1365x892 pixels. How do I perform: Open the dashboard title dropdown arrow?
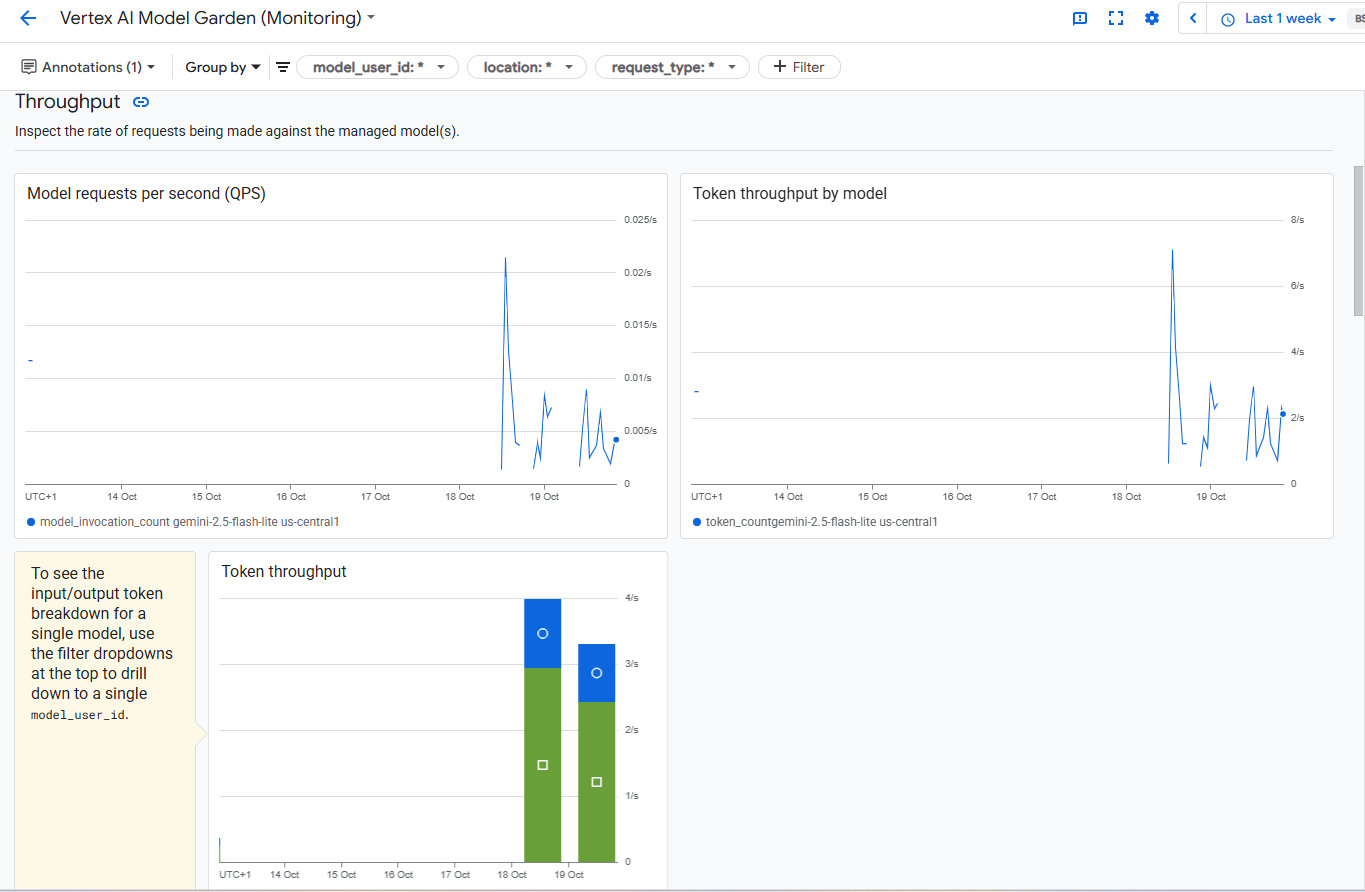(x=372, y=18)
